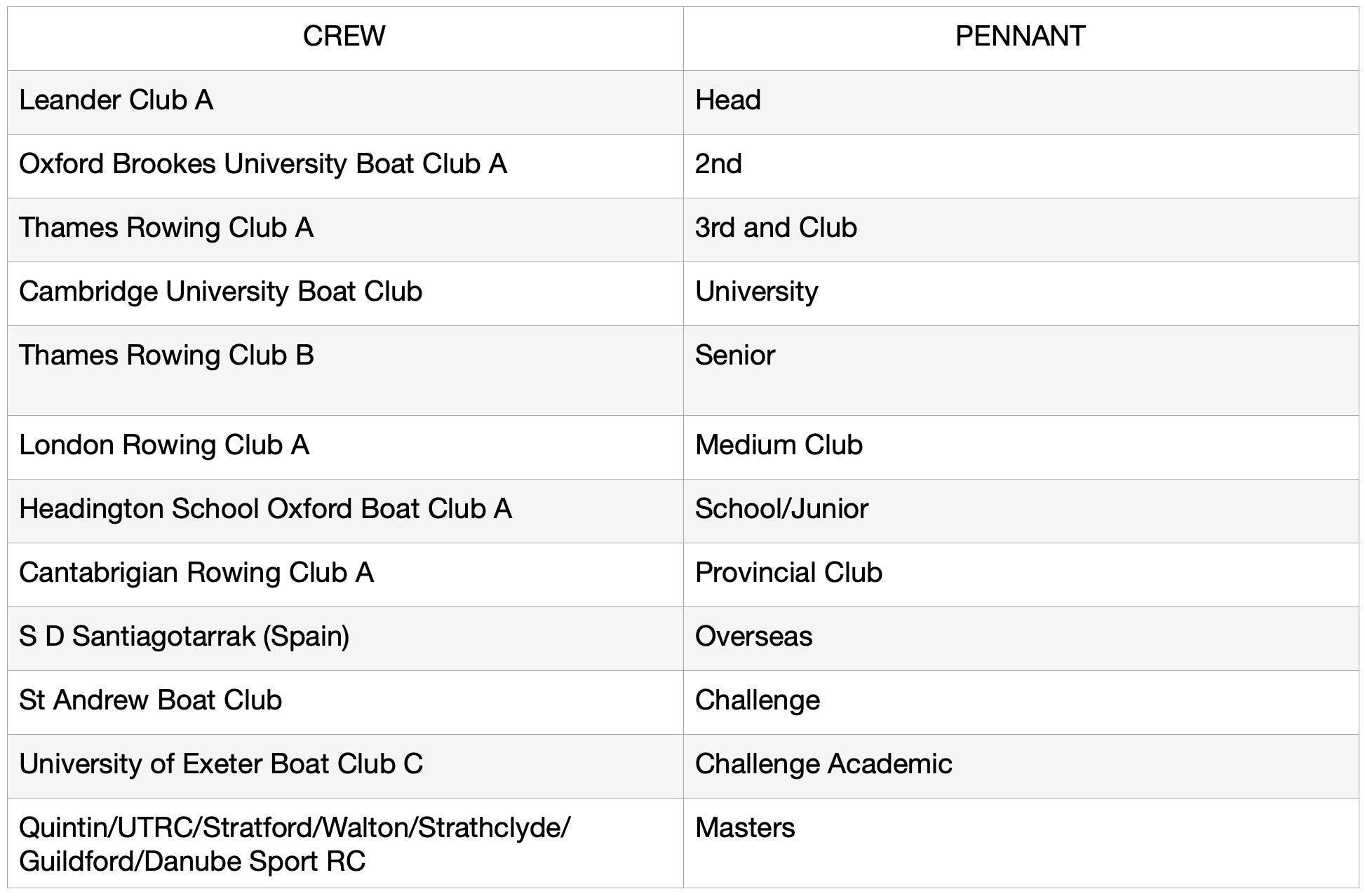Select the 2nd pennant cell
This screenshot has height=896, width=1365.
pyautogui.click(x=718, y=164)
